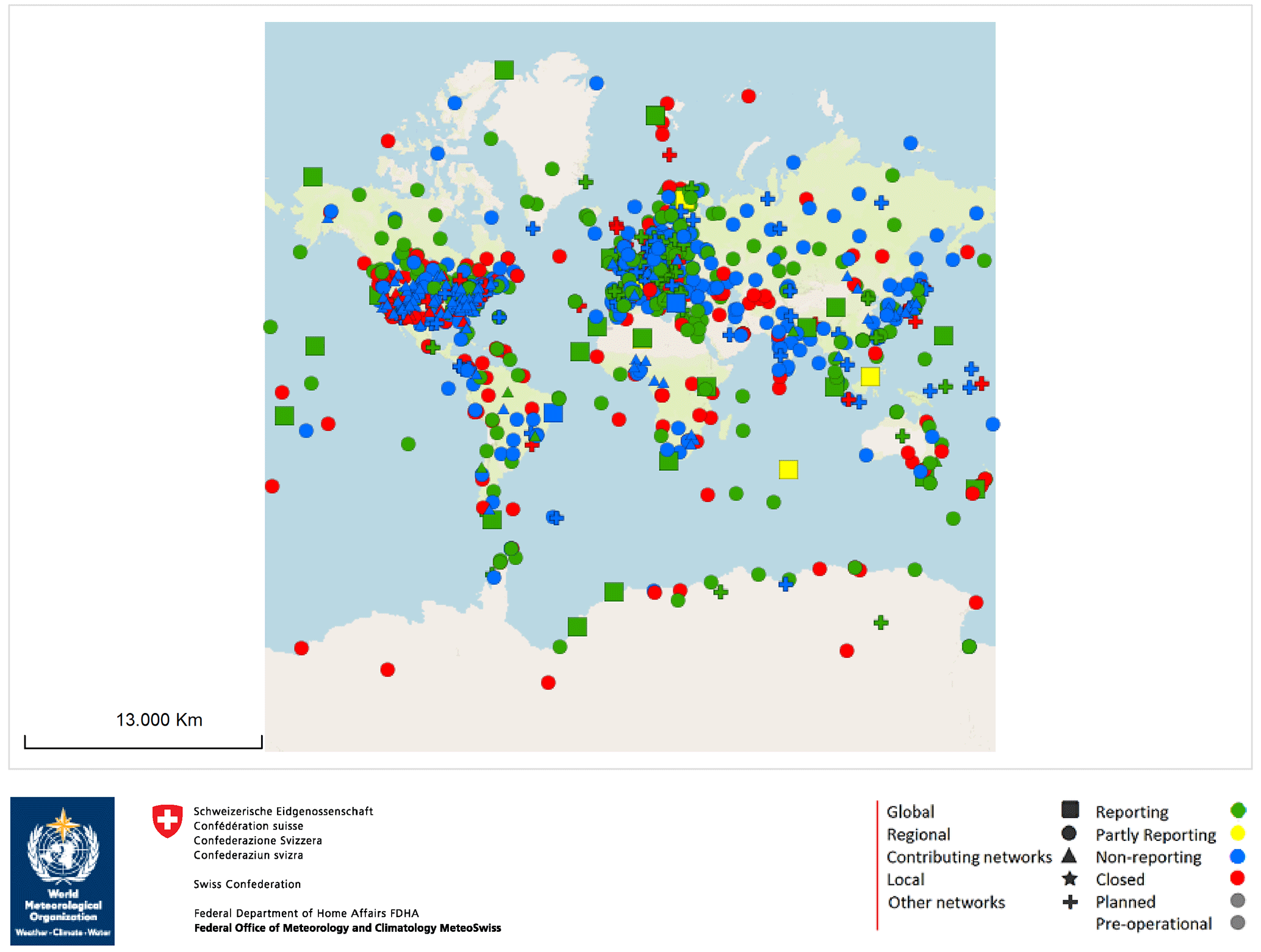Click the green Reporting legend color dot
This screenshot has height=952, width=1261.
1238,811
